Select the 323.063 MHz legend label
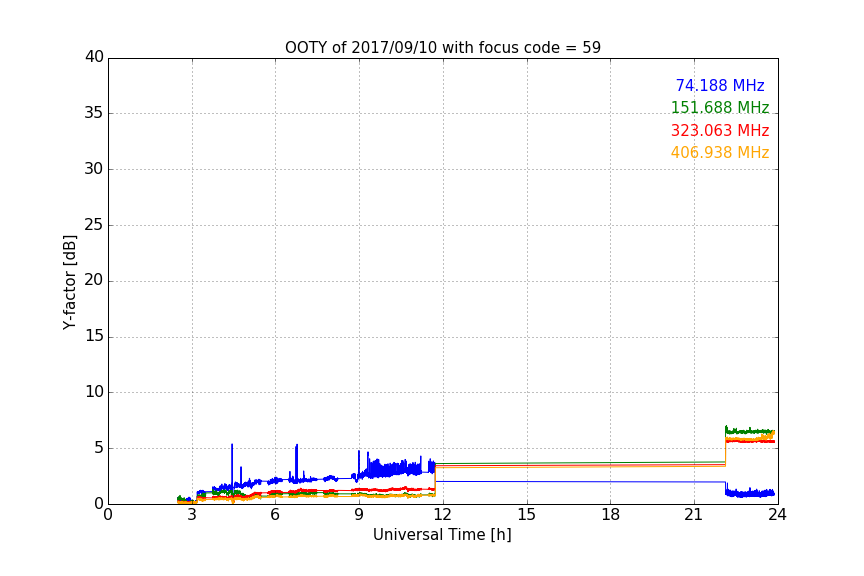 [x=720, y=131]
